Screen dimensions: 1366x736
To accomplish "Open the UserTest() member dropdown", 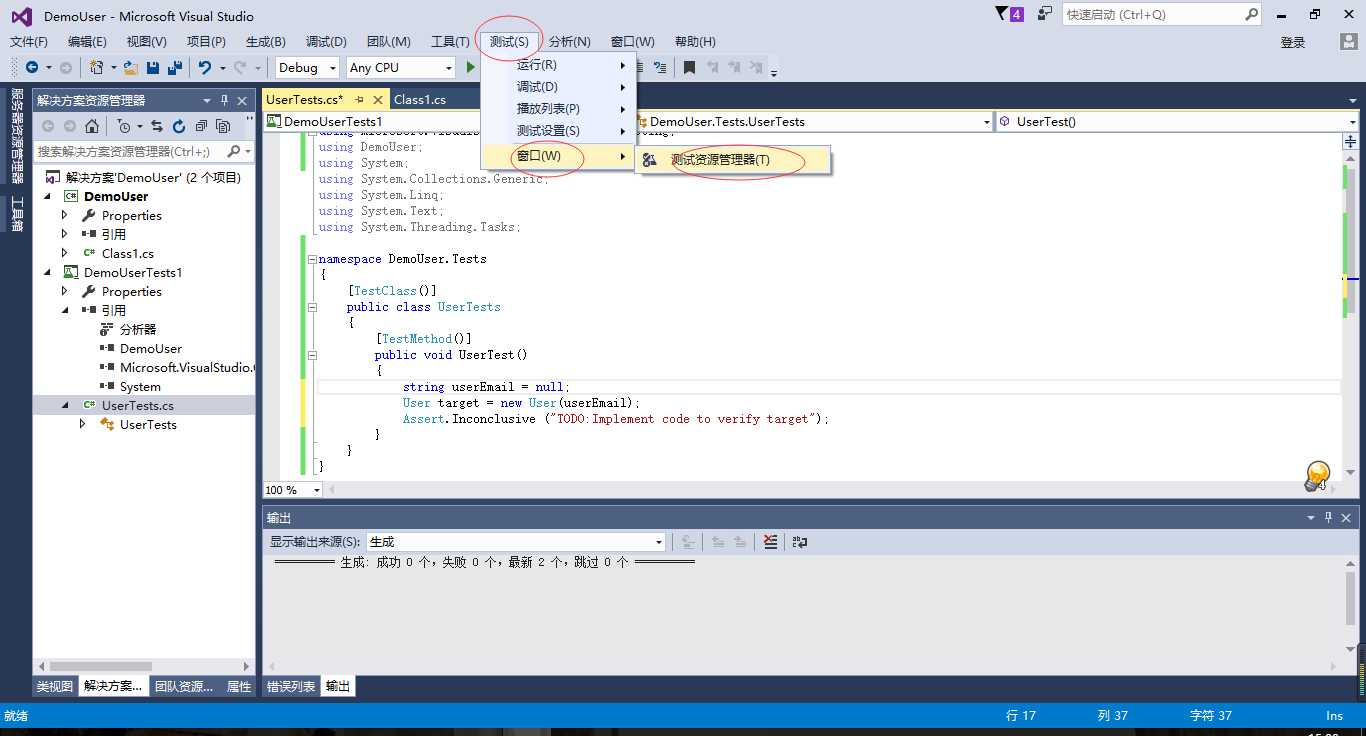I will [x=1177, y=122].
